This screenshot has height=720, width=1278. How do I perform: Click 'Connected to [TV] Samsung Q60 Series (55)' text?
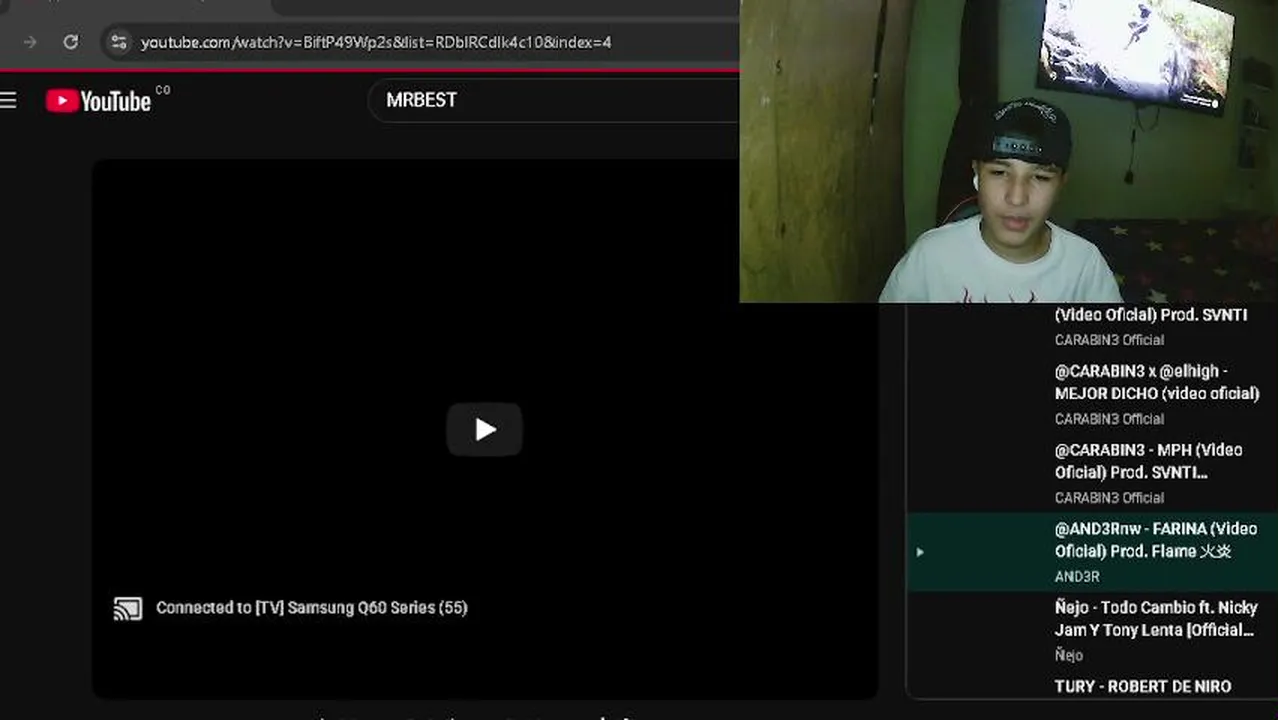[x=312, y=607]
